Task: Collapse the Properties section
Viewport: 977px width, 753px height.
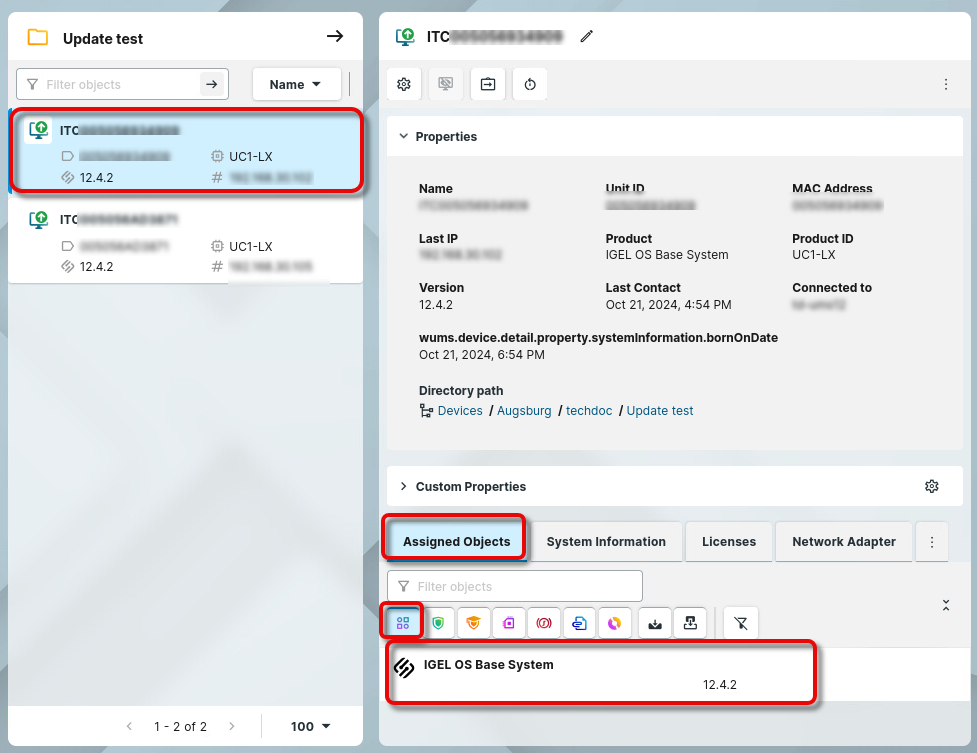Action: pos(404,137)
